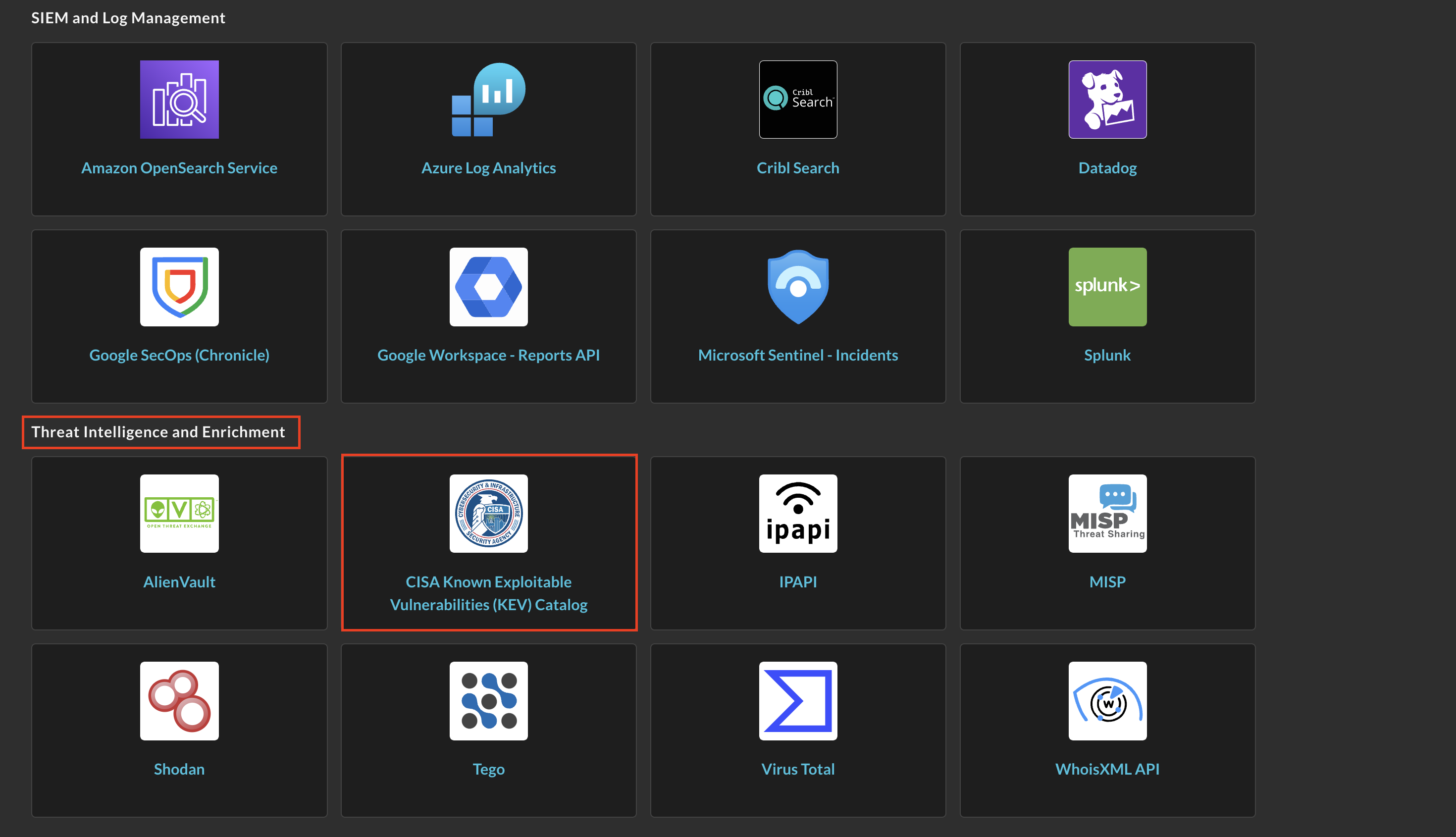Image resolution: width=1456 pixels, height=837 pixels.
Task: Click the Microsoft Sentinel shield icon
Action: pos(798,287)
